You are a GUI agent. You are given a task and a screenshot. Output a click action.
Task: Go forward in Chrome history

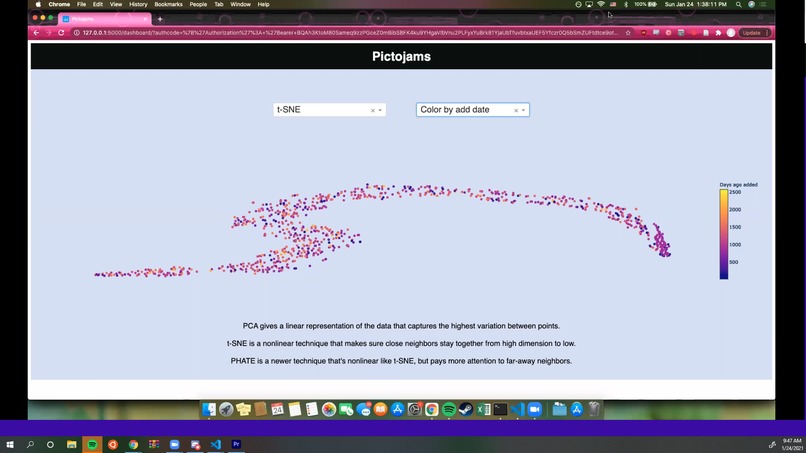(48, 32)
